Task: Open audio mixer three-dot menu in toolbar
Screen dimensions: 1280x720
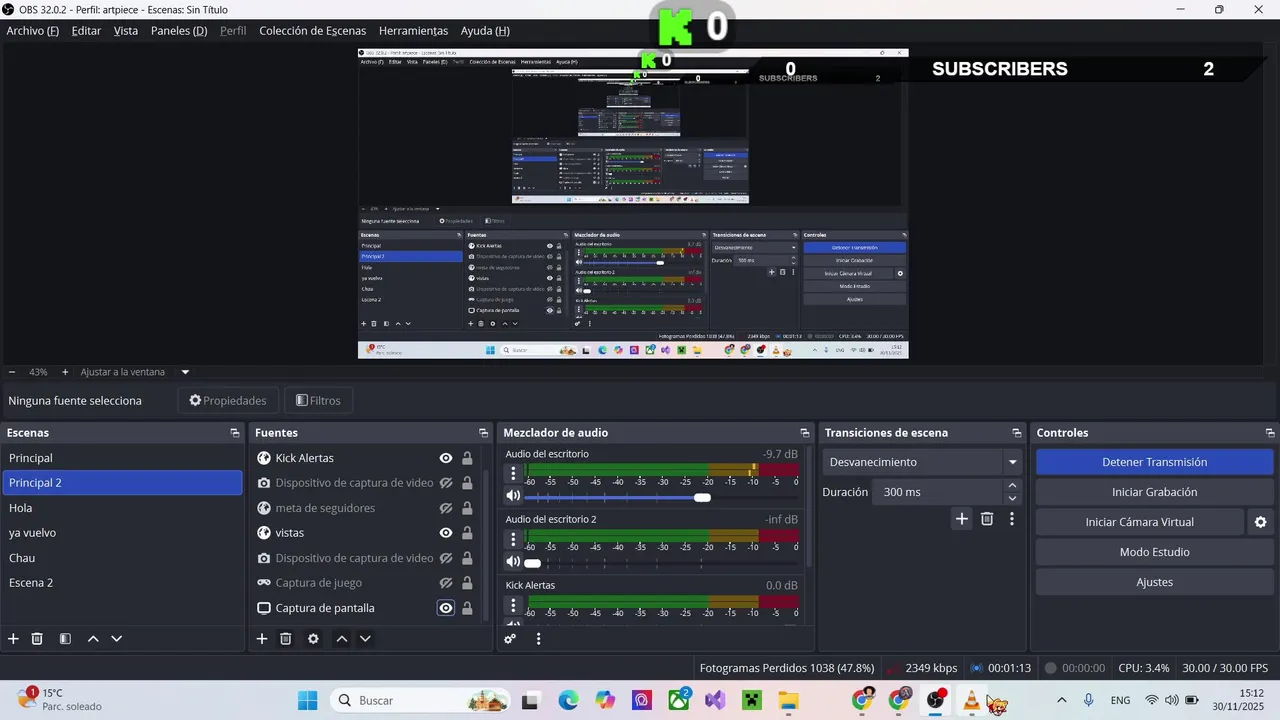Action: coord(538,639)
